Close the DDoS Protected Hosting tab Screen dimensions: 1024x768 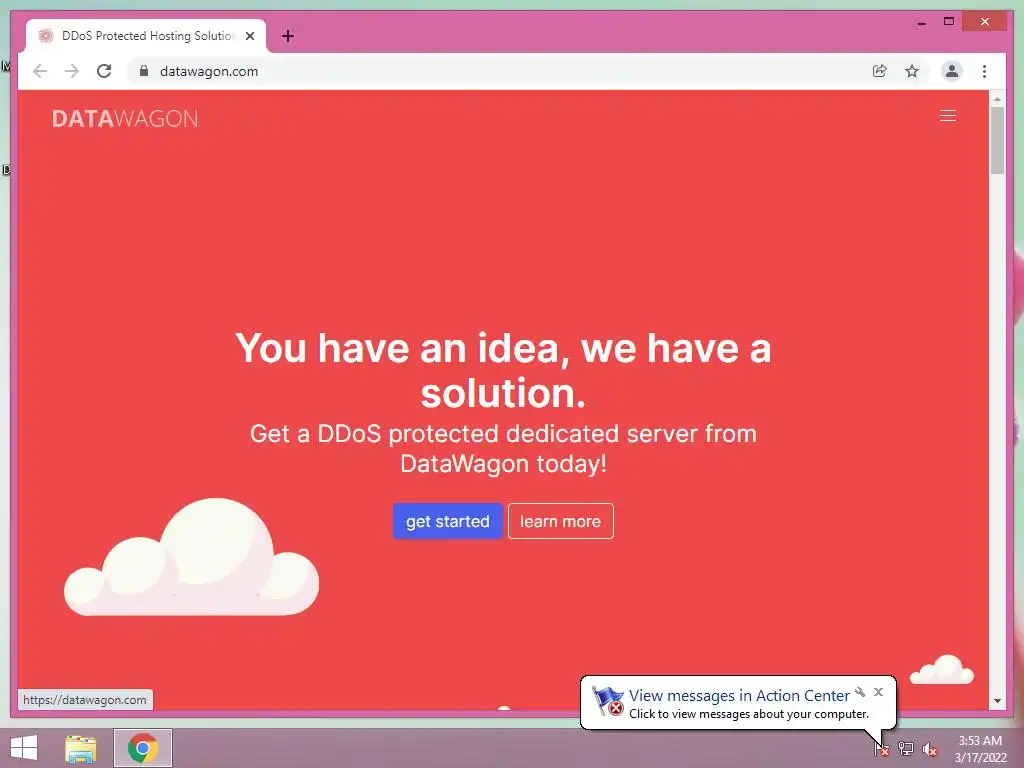[250, 36]
